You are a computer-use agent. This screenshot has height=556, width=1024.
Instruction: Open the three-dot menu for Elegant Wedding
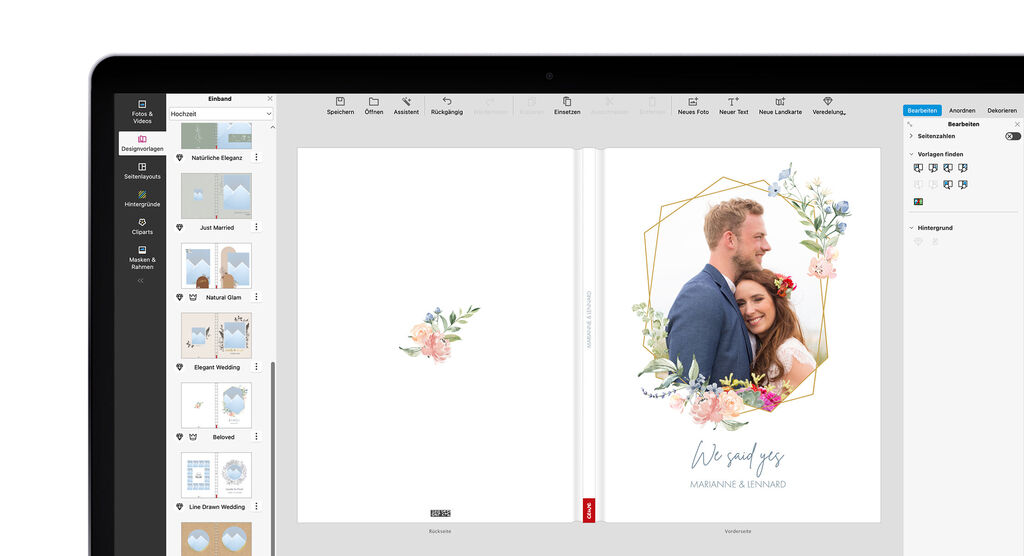coord(257,367)
